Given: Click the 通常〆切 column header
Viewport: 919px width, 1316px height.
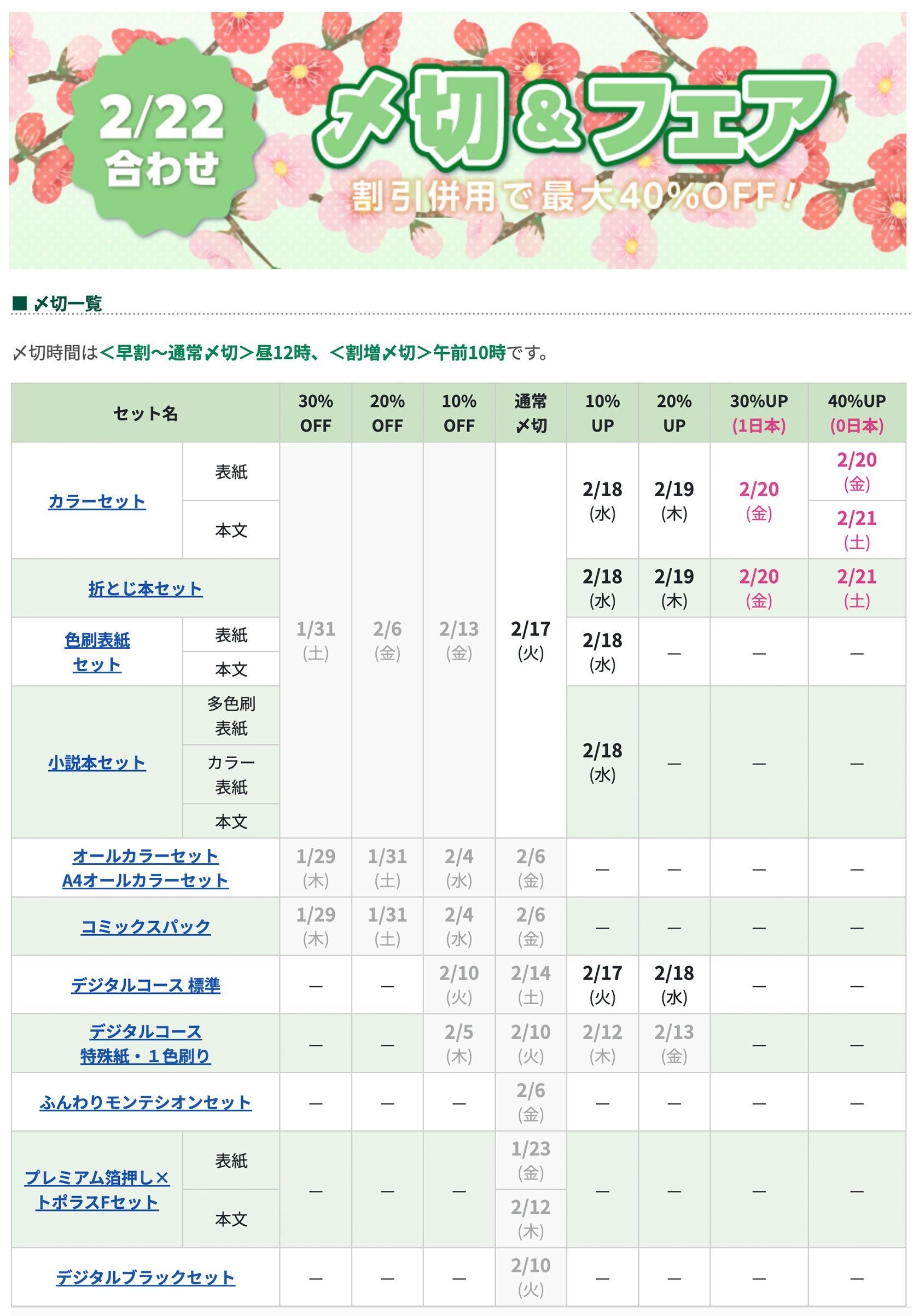Looking at the screenshot, I should (530, 412).
